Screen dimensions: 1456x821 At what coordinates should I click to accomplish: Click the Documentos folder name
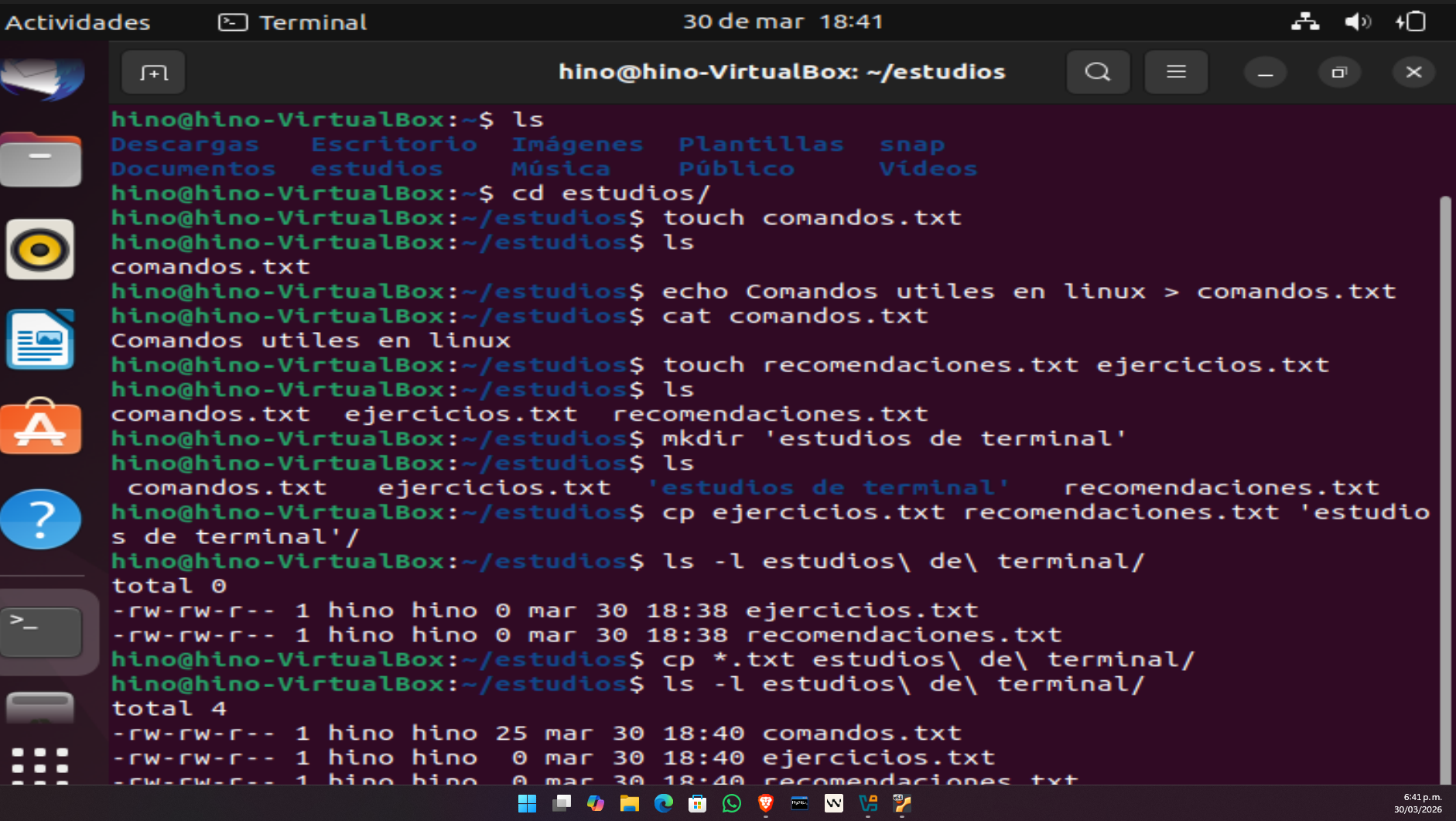click(193, 169)
